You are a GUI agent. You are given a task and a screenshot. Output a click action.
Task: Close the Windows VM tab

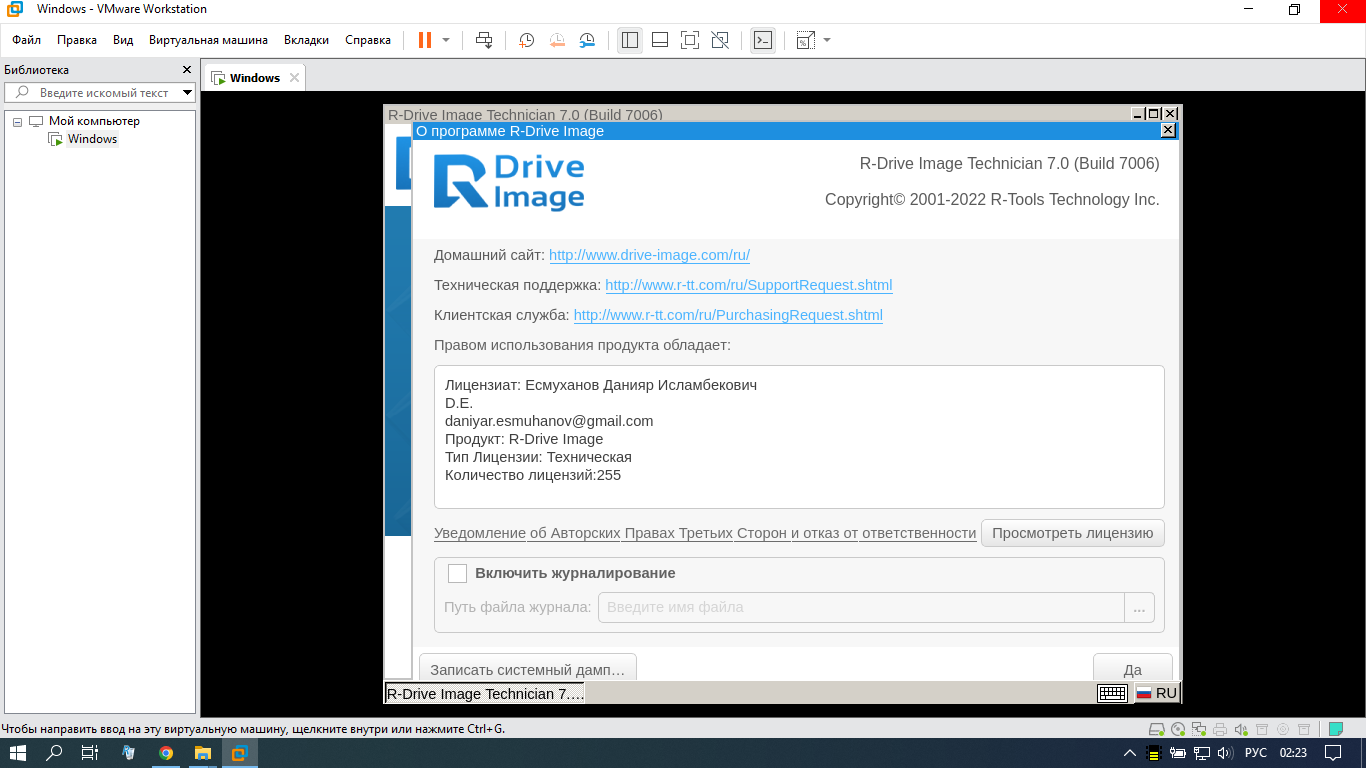[x=294, y=78]
